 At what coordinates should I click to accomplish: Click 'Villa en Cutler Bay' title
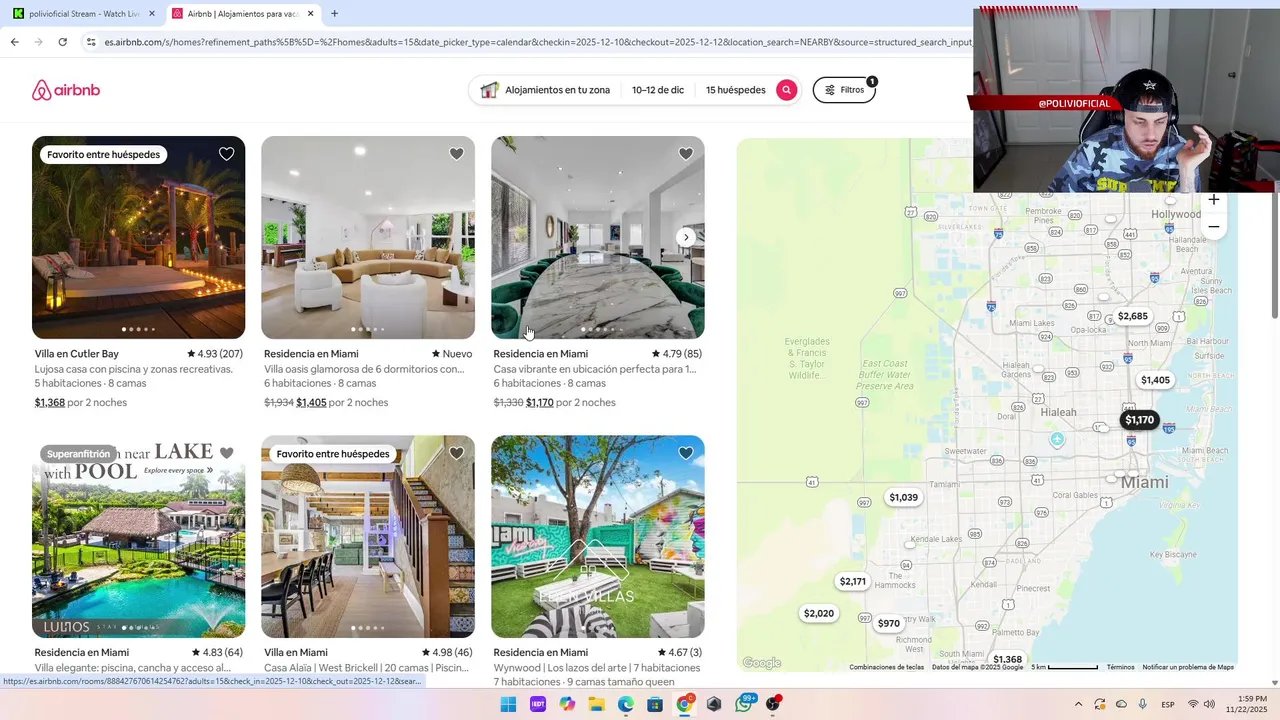[x=77, y=354]
